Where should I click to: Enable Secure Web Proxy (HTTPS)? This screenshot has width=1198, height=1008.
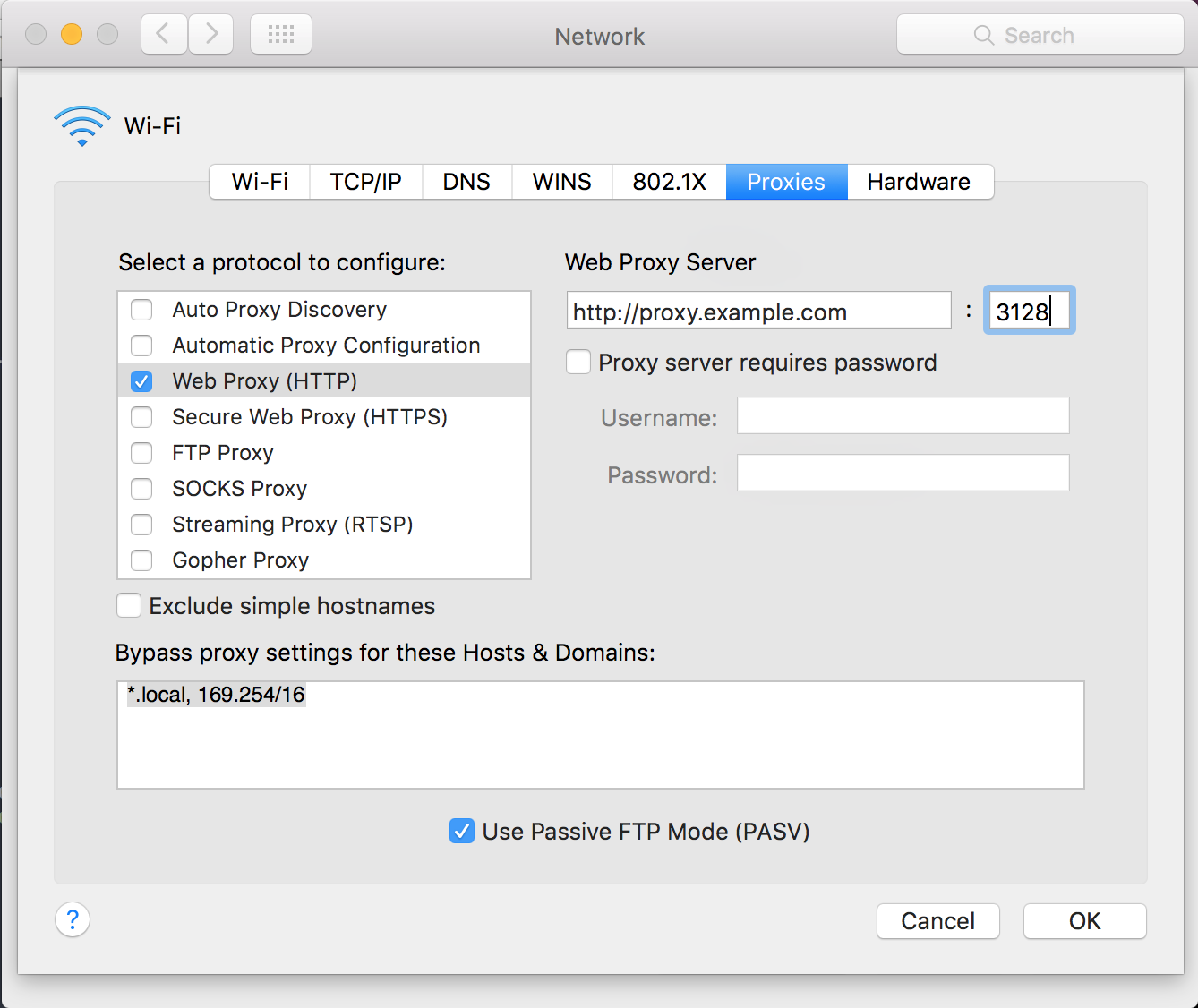pos(141,417)
